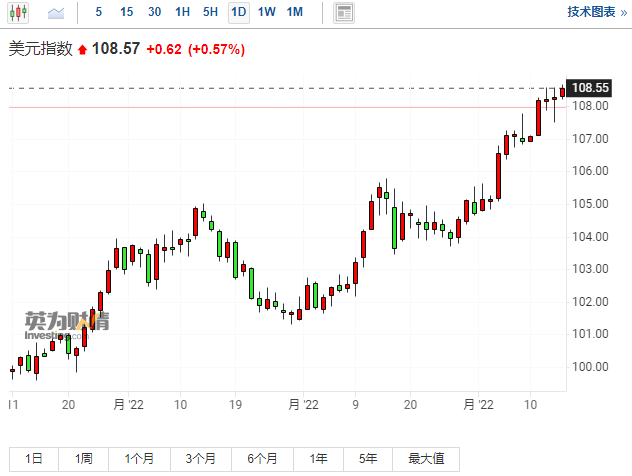Switch to area chart type

pyautogui.click(x=56, y=13)
